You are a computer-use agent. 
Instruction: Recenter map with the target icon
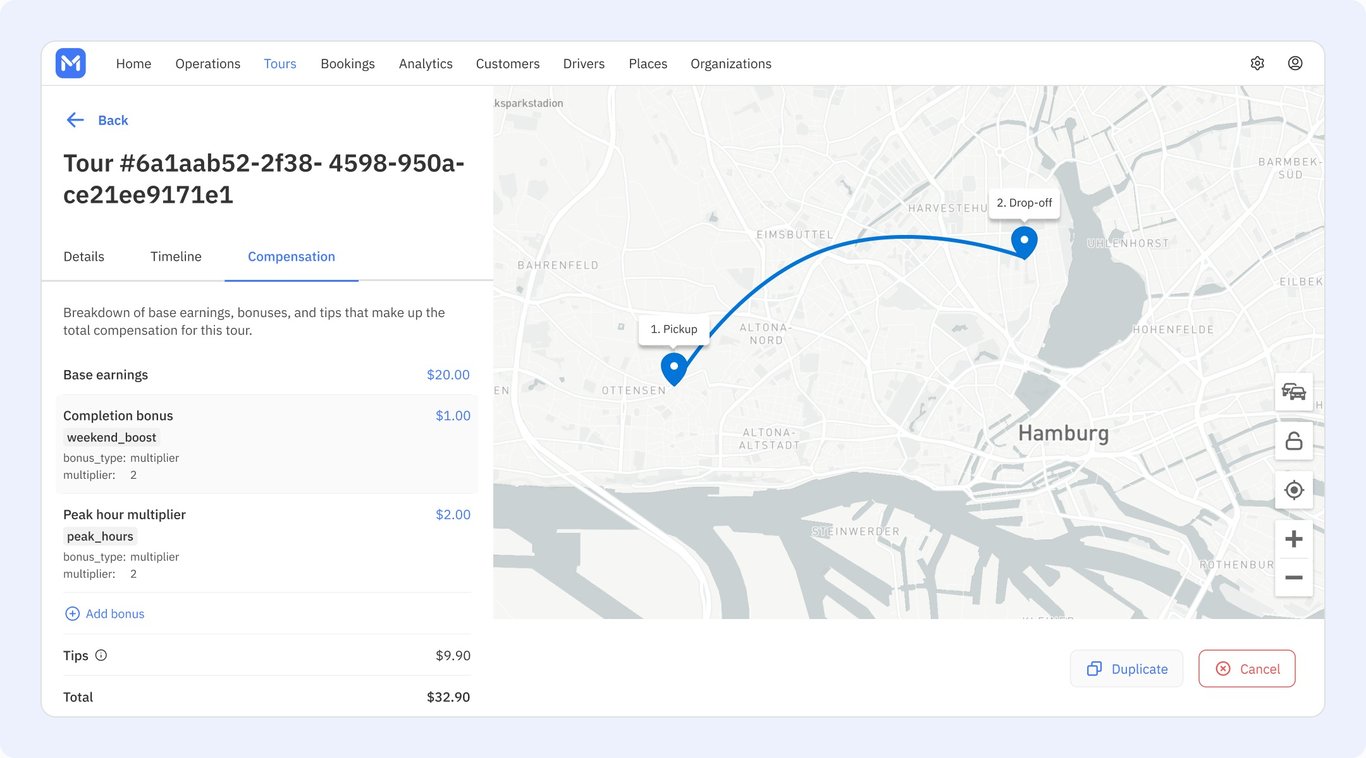pyautogui.click(x=1294, y=490)
